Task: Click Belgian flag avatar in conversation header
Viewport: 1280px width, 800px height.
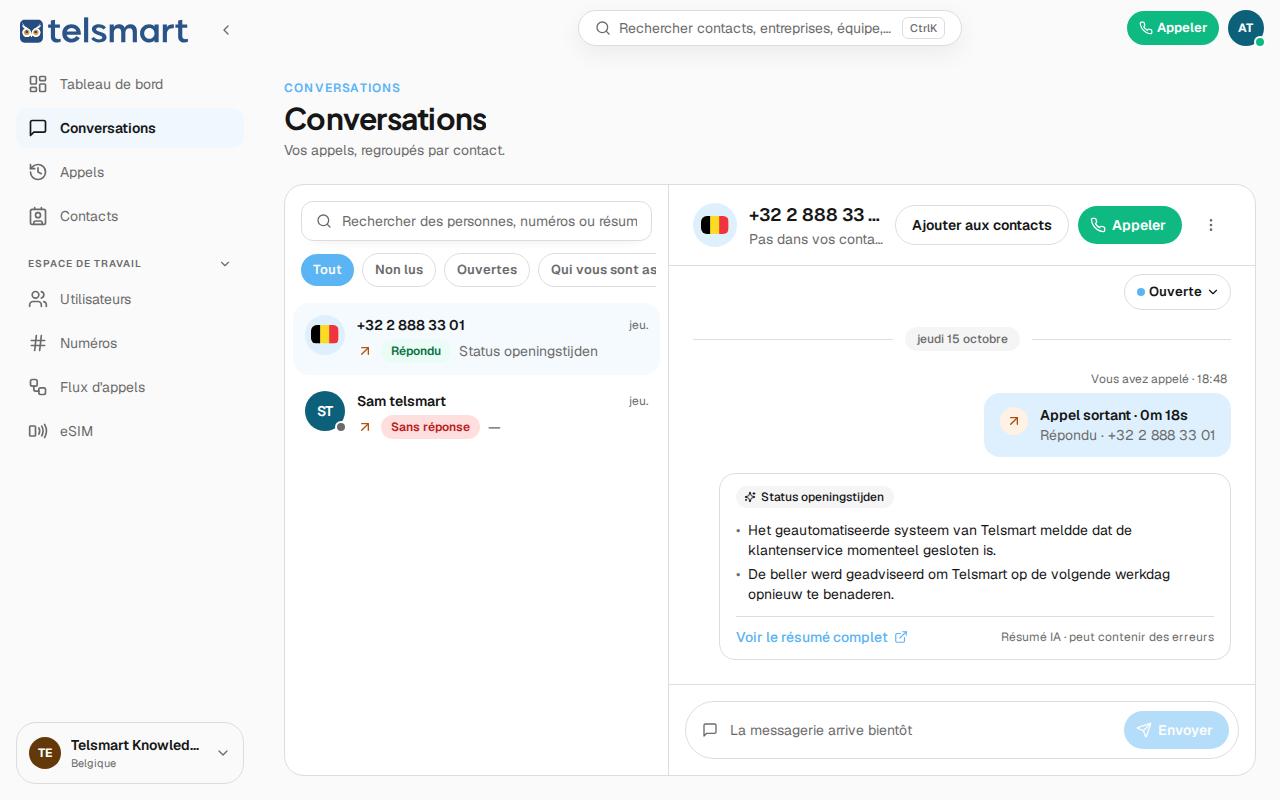Action: (x=714, y=225)
